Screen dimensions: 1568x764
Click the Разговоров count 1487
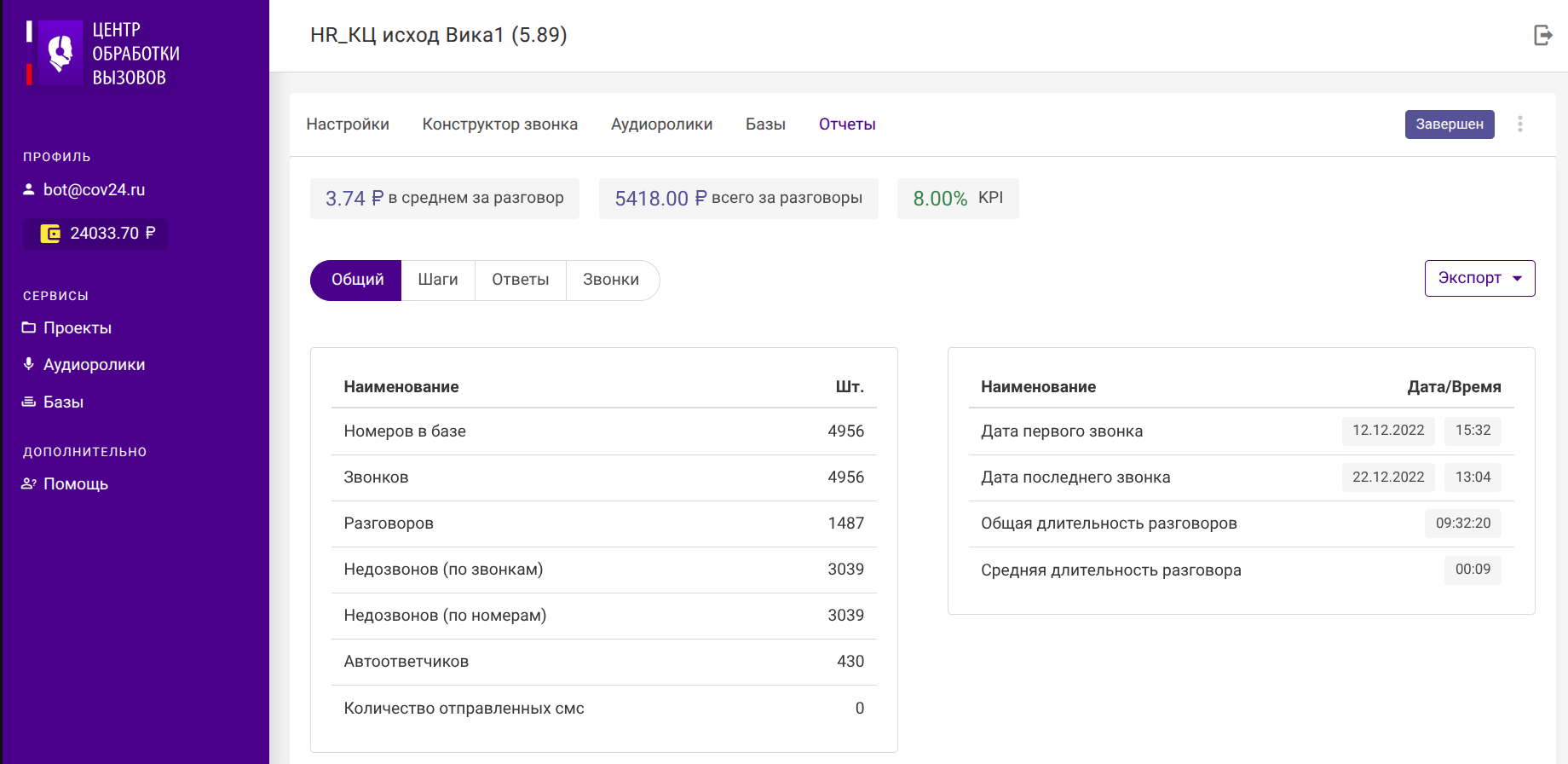pyautogui.click(x=846, y=524)
